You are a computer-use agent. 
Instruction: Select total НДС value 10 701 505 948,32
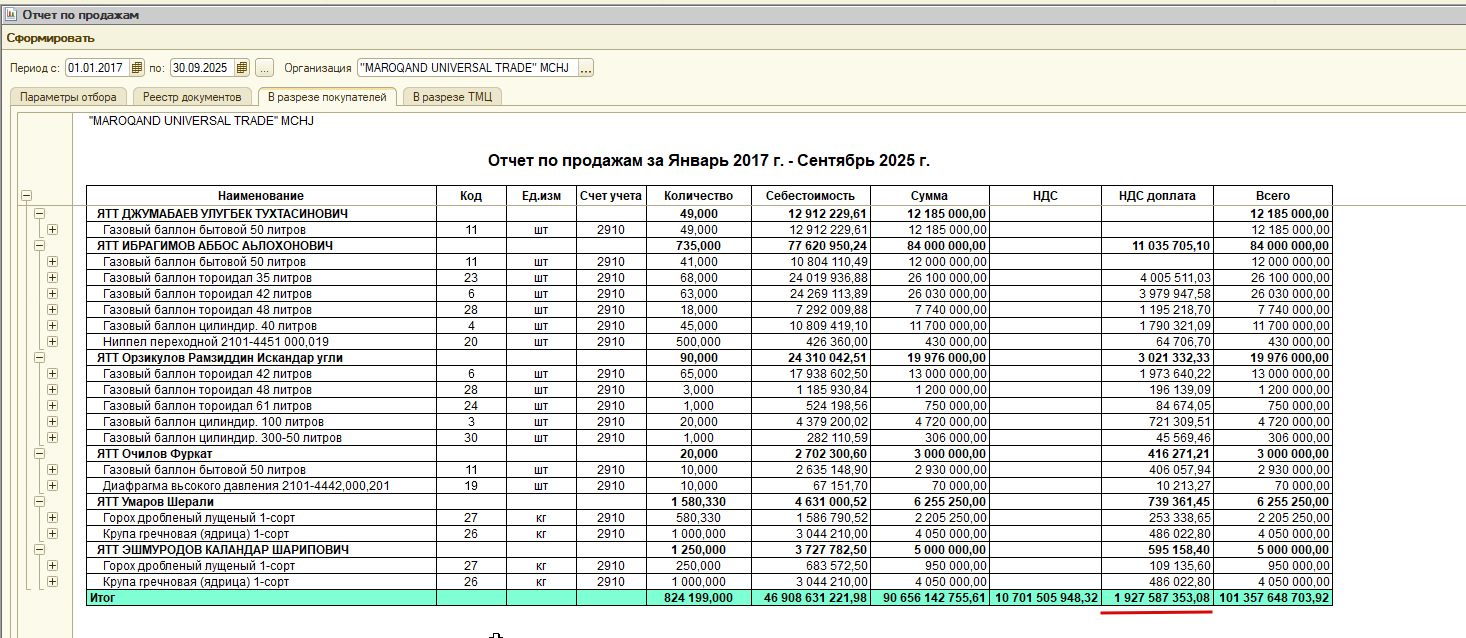[x=1046, y=597]
